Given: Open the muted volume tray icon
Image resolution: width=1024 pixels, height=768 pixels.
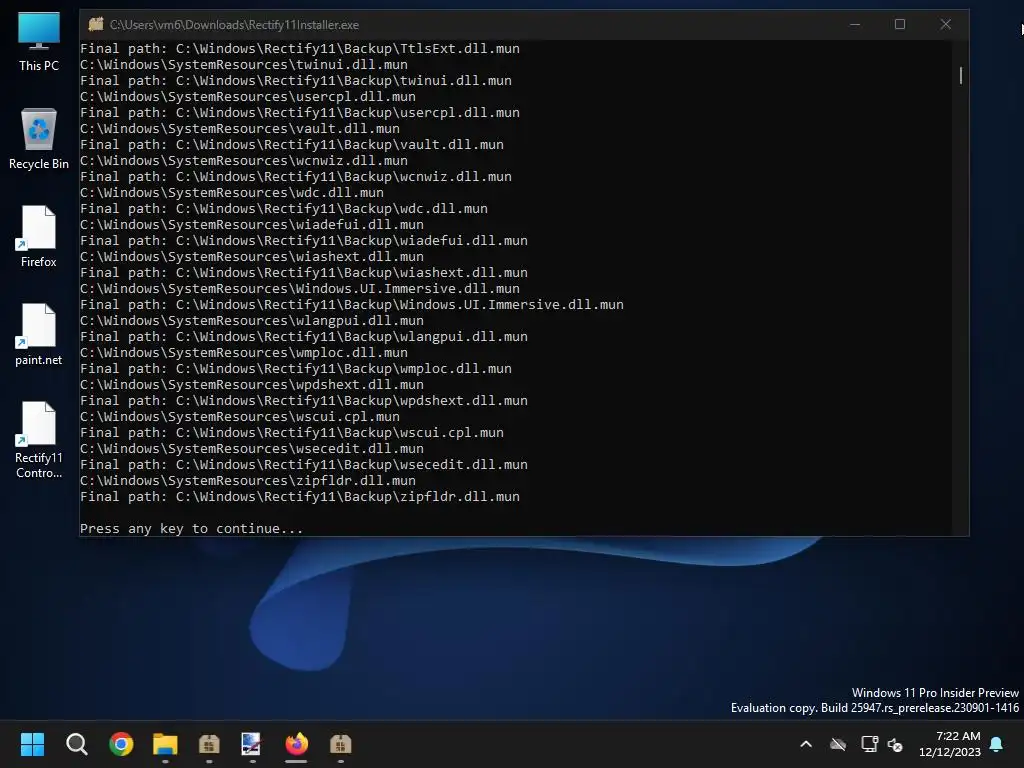Looking at the screenshot, I should [x=895, y=744].
